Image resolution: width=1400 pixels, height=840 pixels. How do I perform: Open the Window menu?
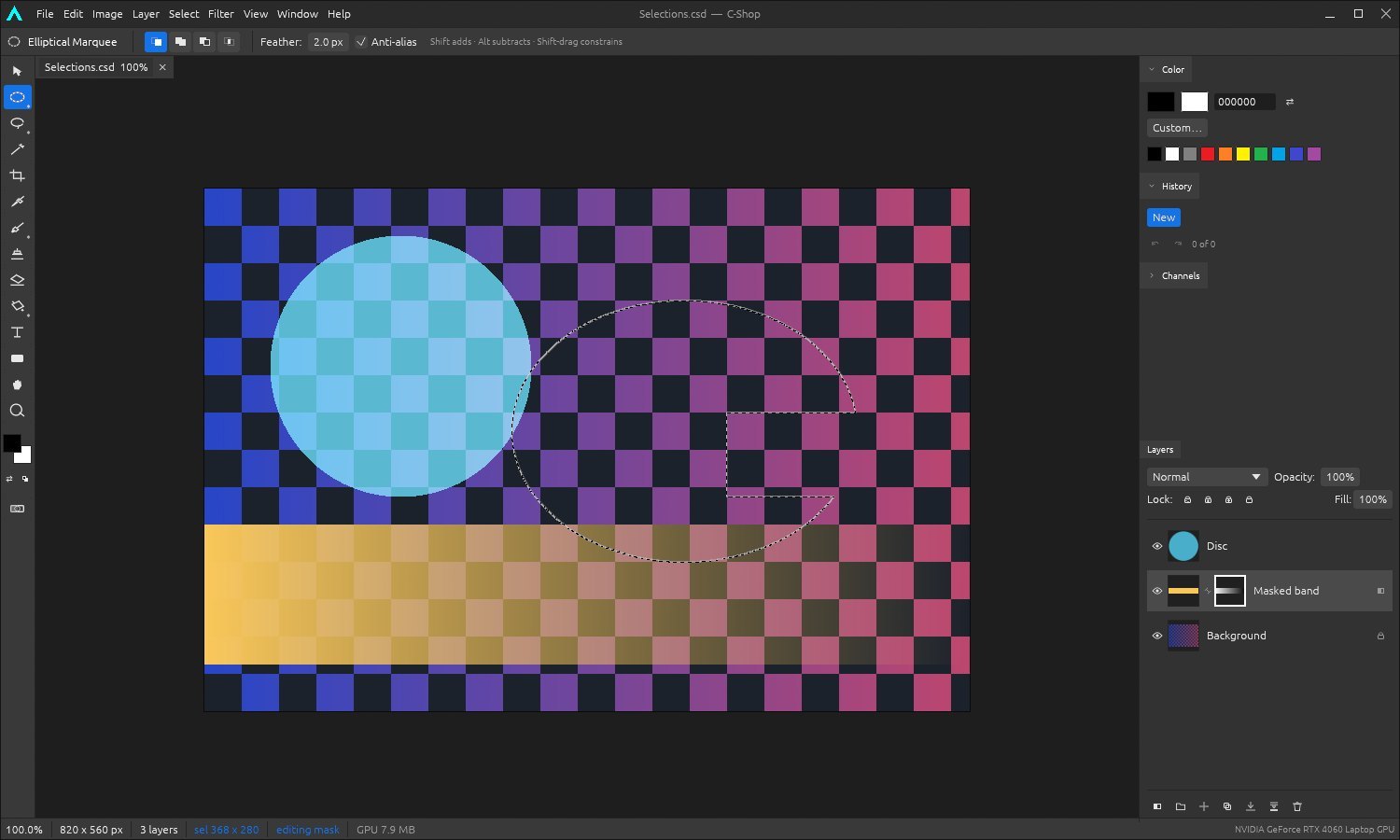[x=298, y=14]
